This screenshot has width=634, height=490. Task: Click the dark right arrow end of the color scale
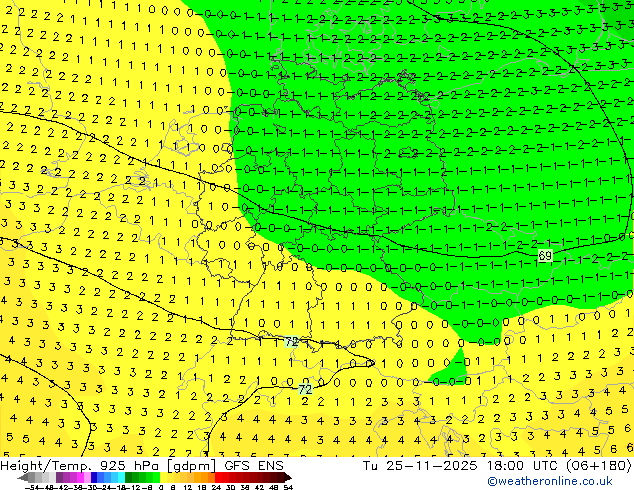(288, 478)
